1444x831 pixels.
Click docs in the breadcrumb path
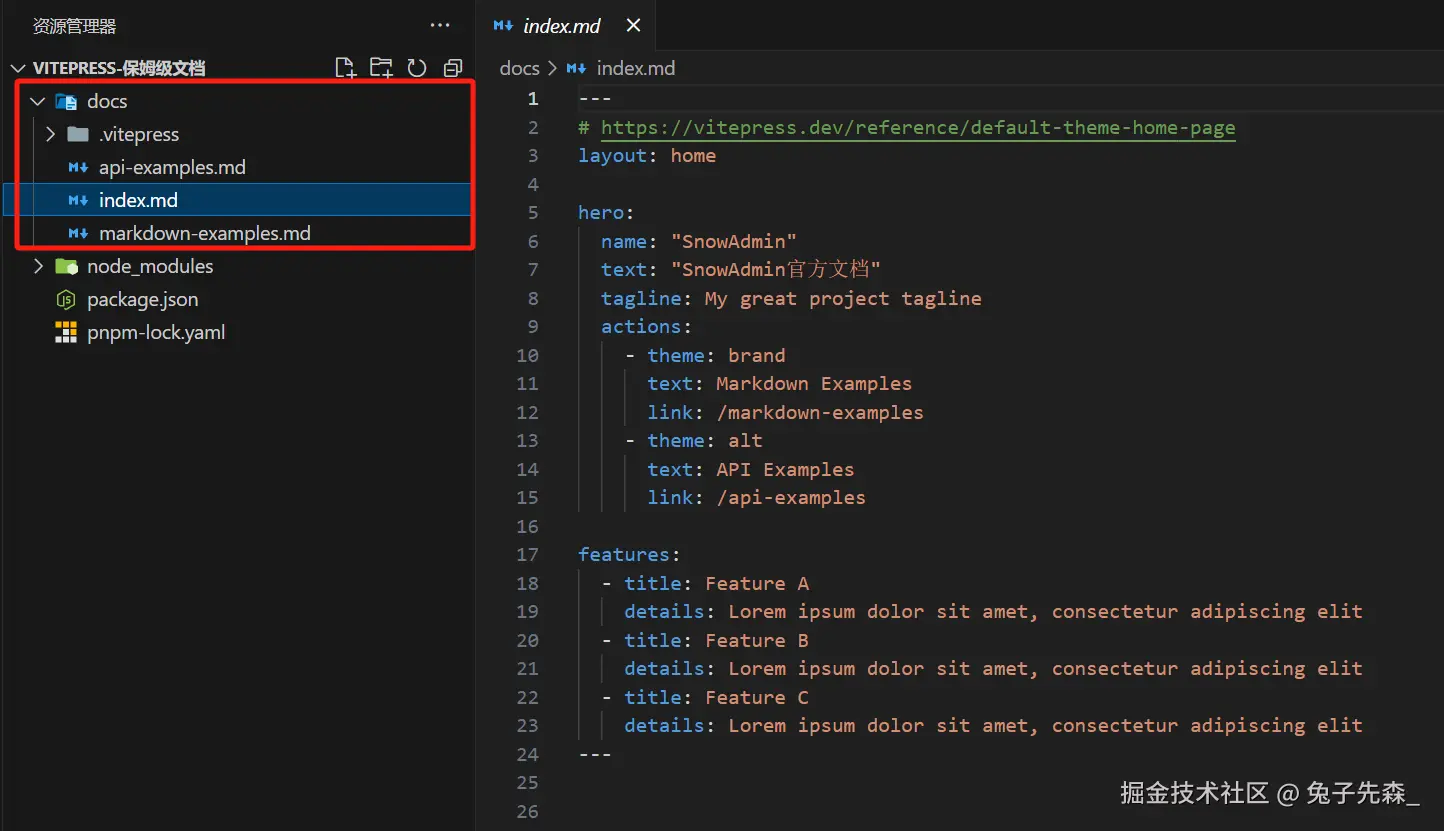[519, 68]
